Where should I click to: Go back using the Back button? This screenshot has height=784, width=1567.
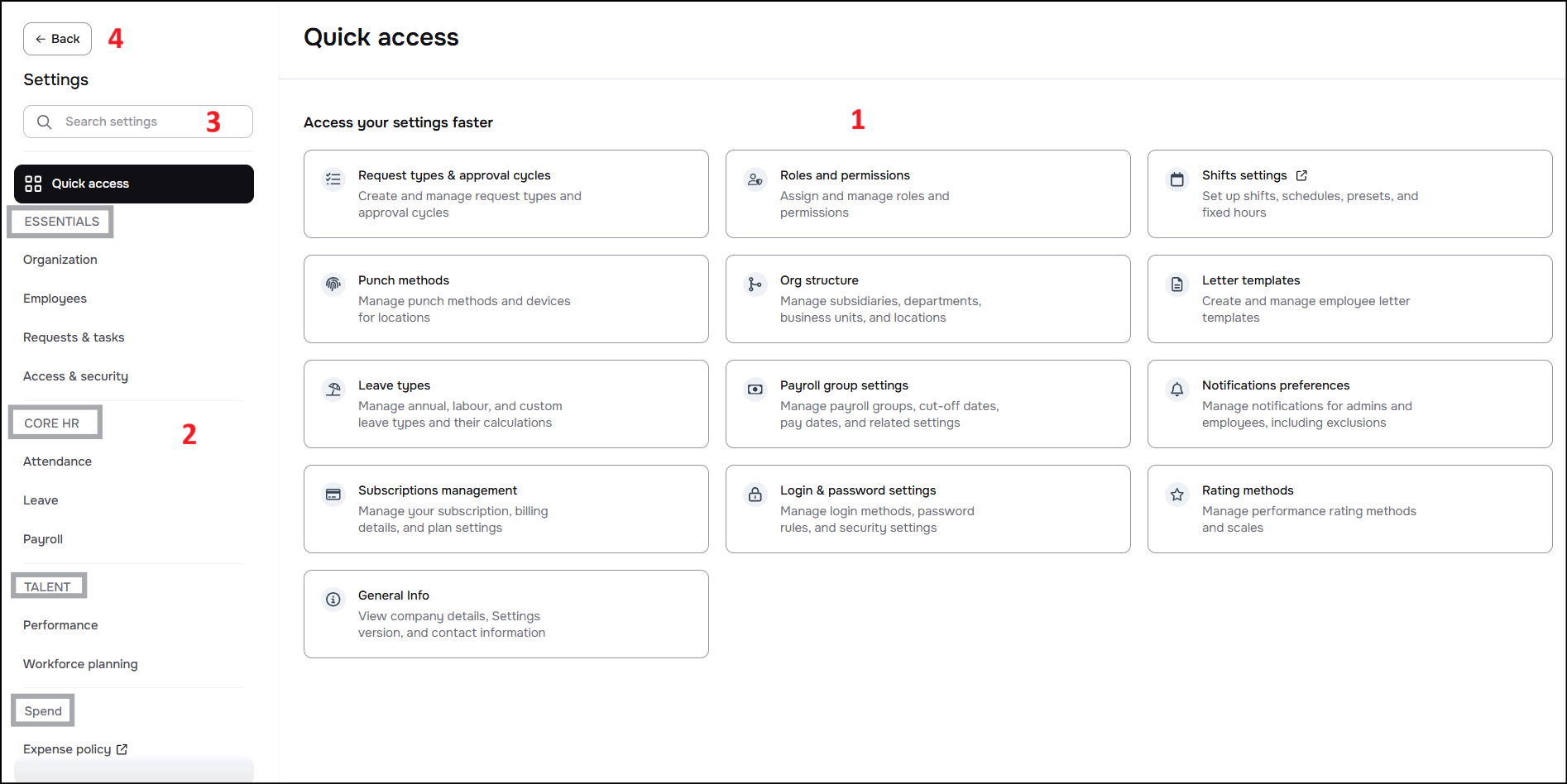coord(57,39)
